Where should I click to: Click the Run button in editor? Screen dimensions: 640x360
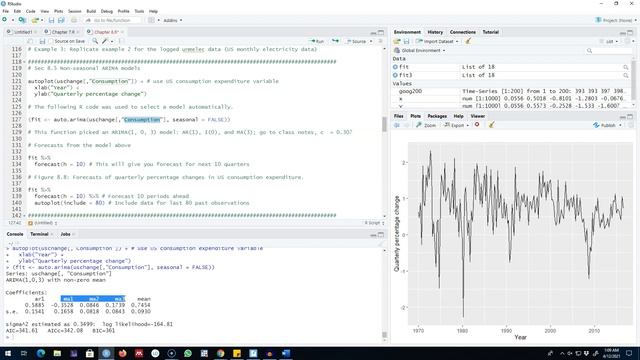pyautogui.click(x=316, y=41)
